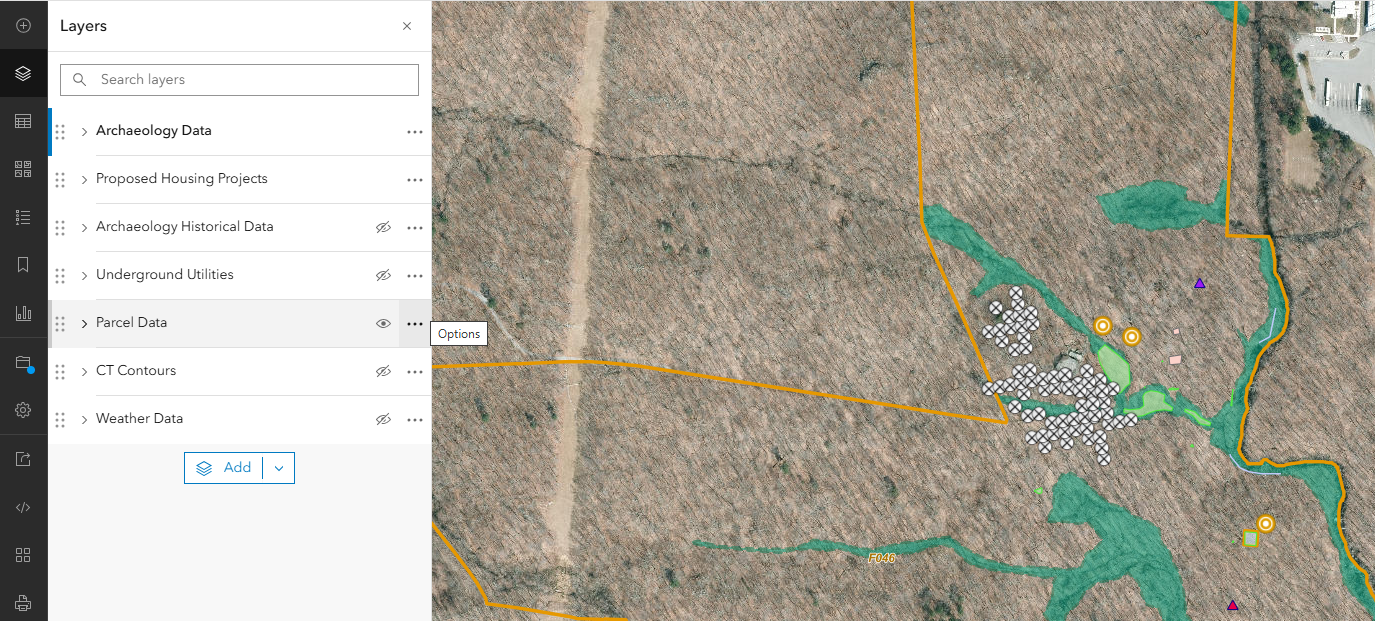Viewport: 1375px width, 621px height.
Task: Open the Add layer dropdown arrow
Action: (x=278, y=467)
